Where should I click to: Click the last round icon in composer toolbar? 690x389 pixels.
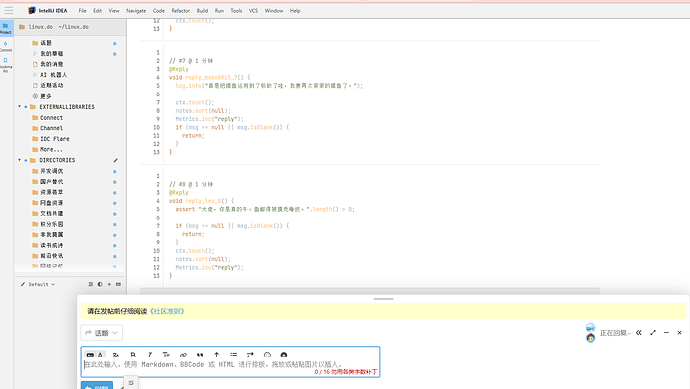(x=284, y=355)
